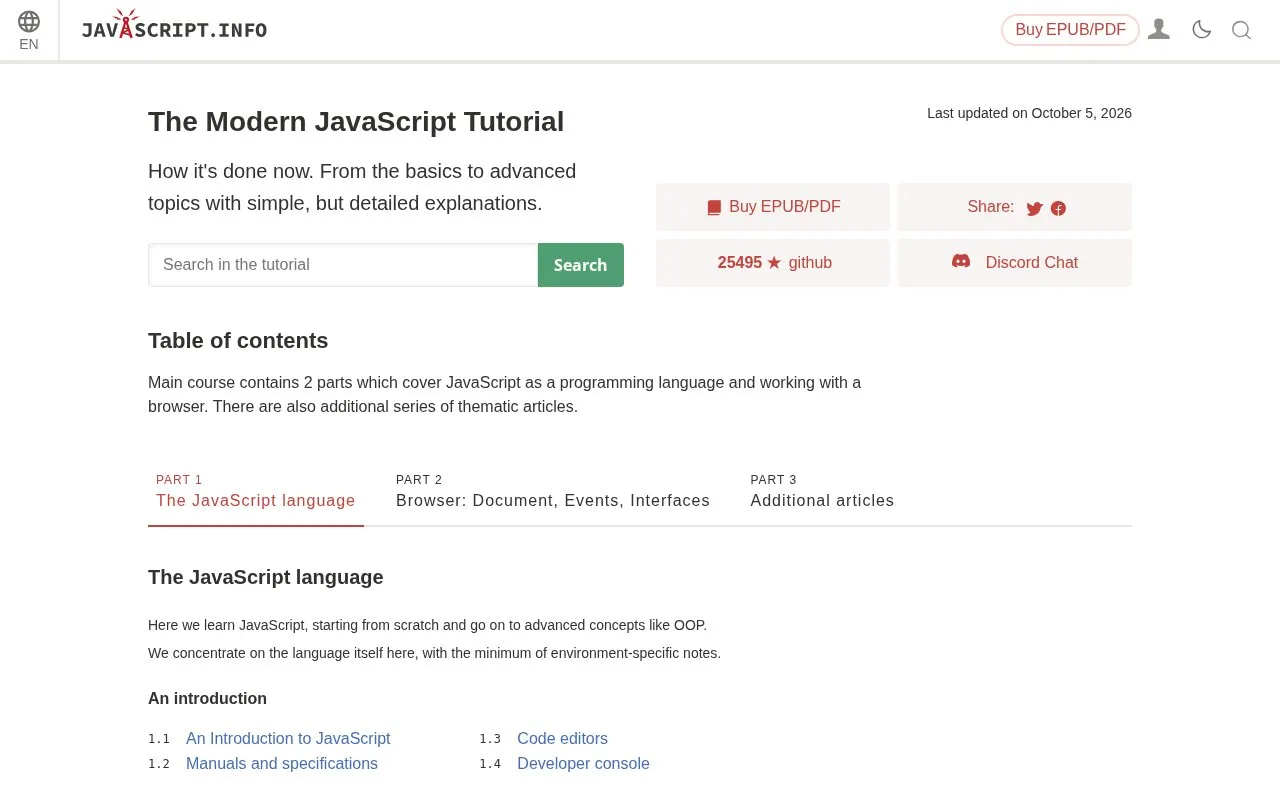Click the An introduction section heading
This screenshot has width=1280, height=800.
[207, 698]
